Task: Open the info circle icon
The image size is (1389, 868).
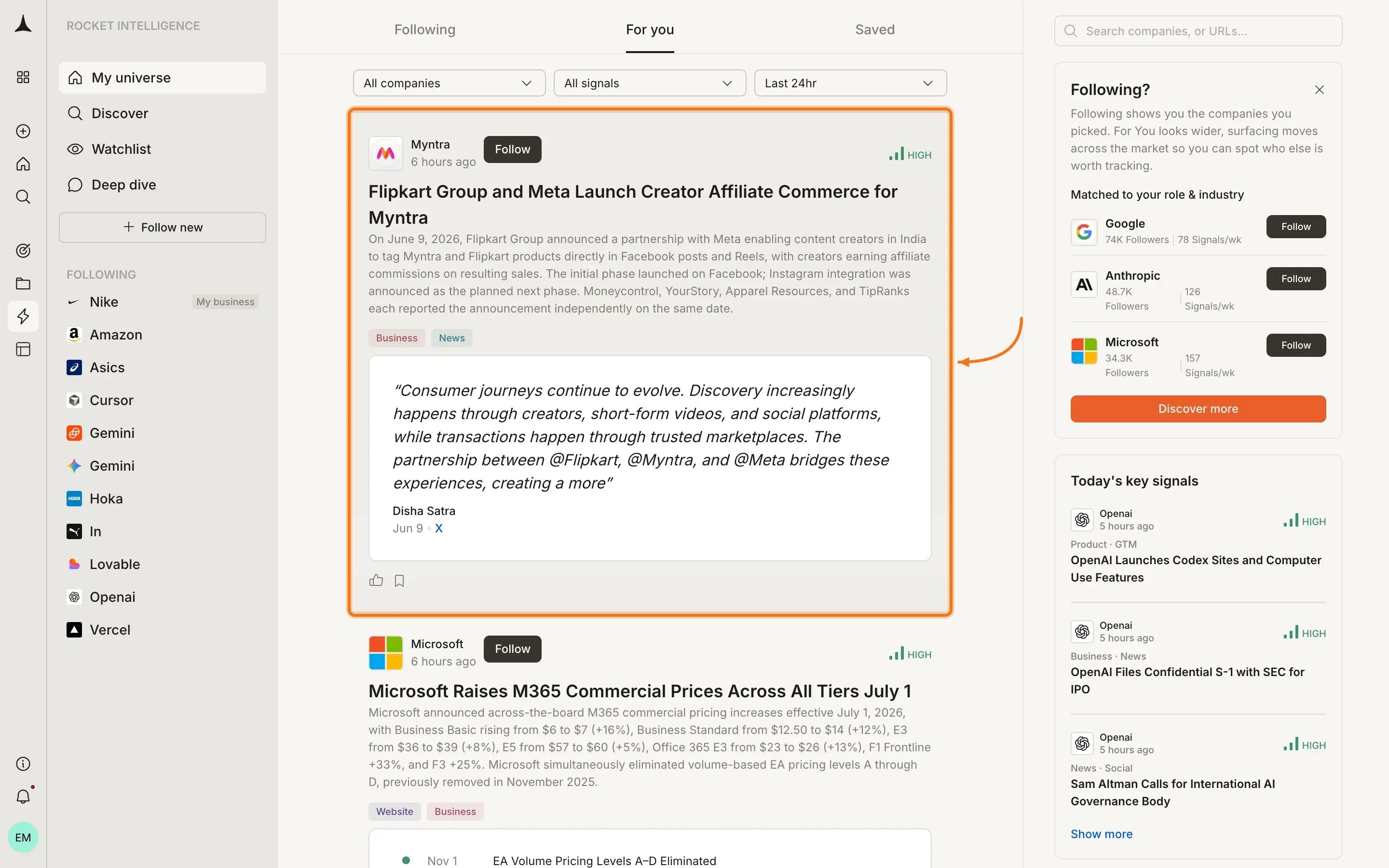Action: click(x=23, y=763)
